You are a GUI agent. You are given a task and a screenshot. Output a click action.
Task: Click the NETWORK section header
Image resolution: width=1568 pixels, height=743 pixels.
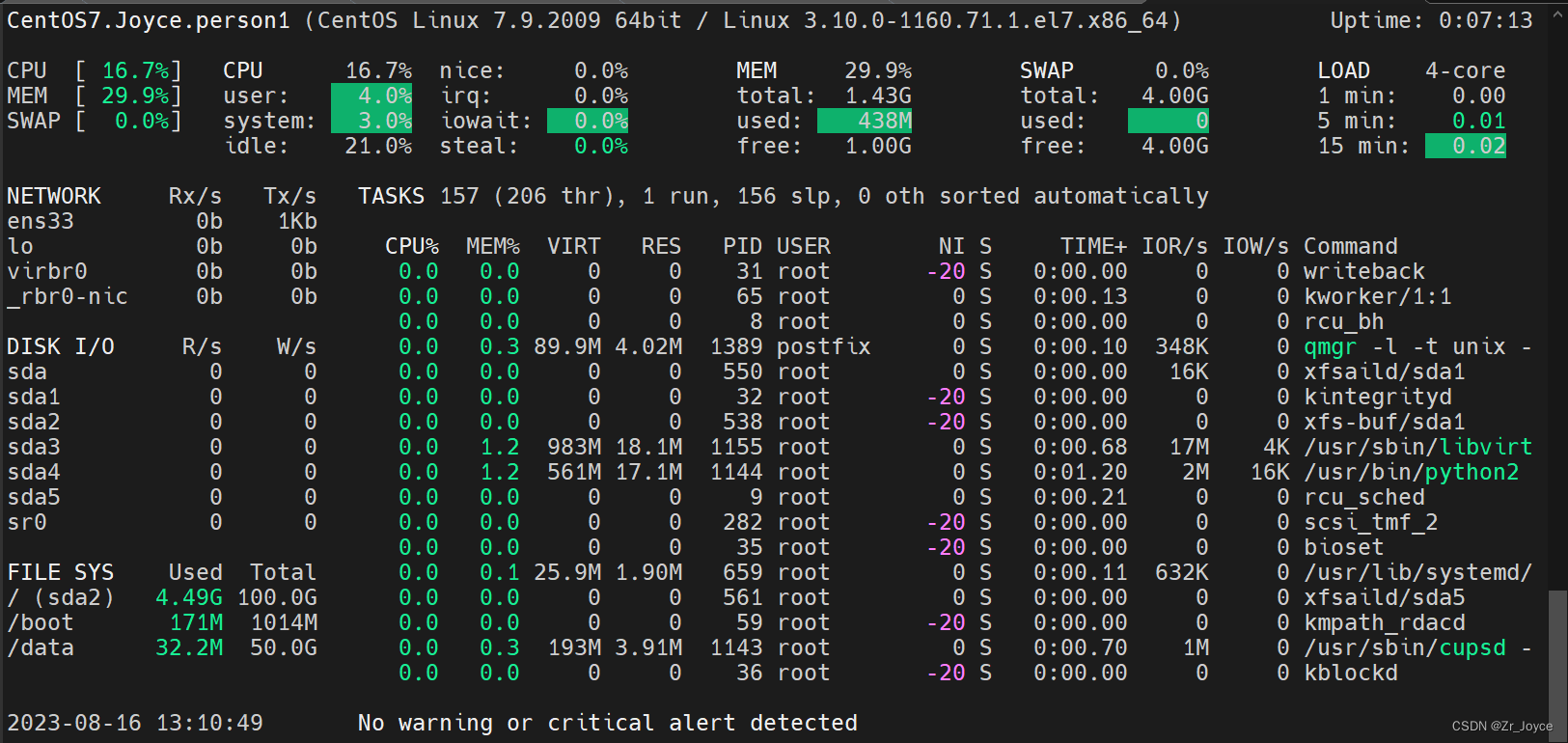click(54, 196)
